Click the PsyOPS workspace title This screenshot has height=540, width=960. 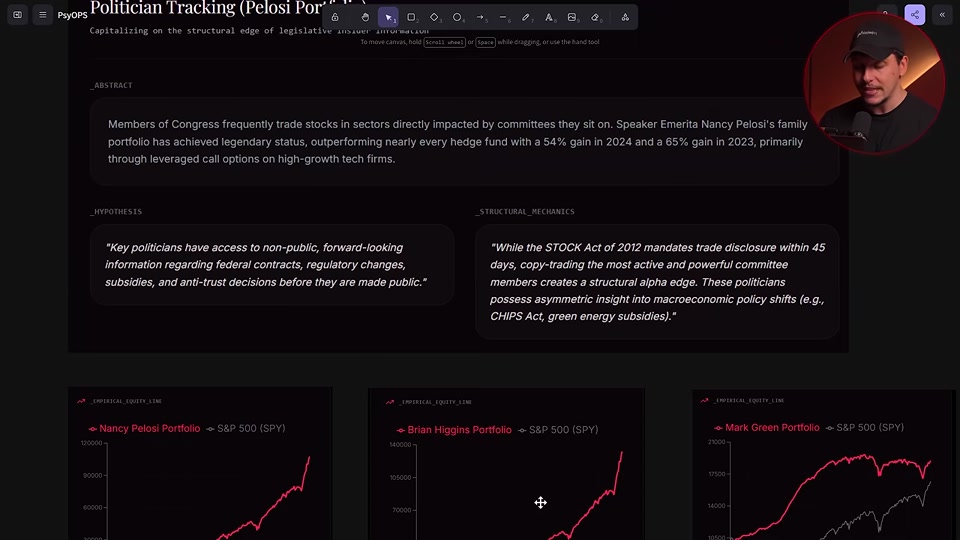pos(72,15)
